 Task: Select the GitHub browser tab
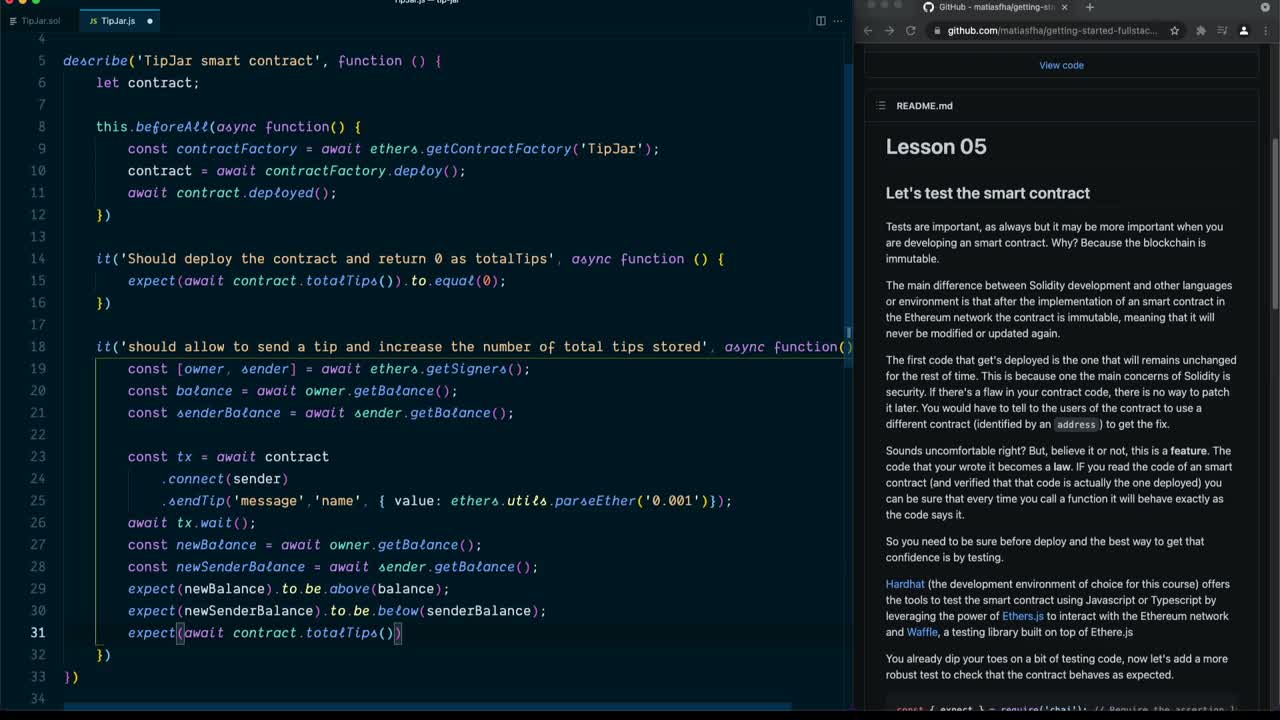click(990, 6)
